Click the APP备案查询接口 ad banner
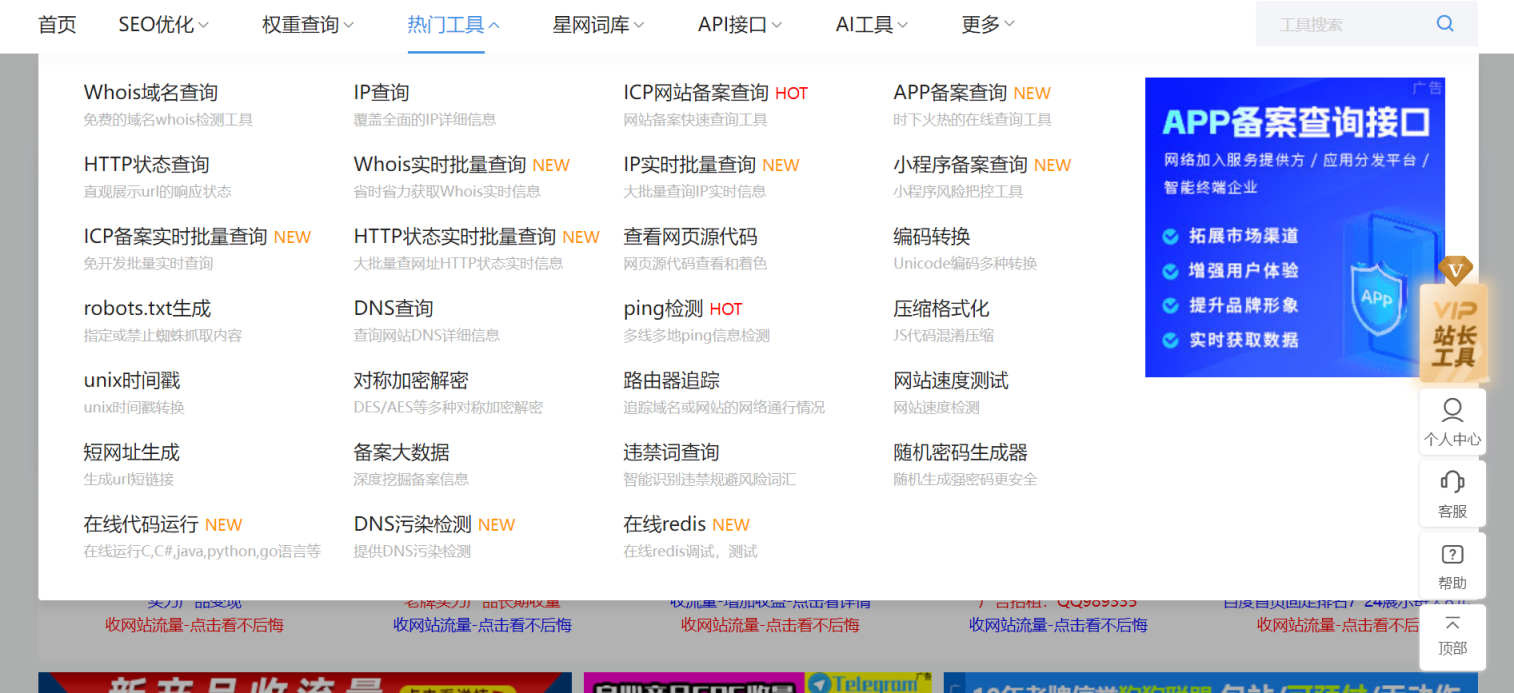Viewport: 1514px width, 693px height. coord(1294,228)
